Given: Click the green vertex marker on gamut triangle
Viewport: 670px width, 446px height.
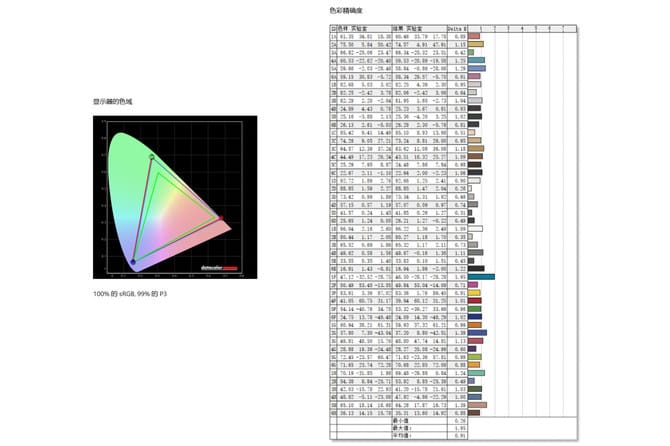Looking at the screenshot, I should pos(151,157).
